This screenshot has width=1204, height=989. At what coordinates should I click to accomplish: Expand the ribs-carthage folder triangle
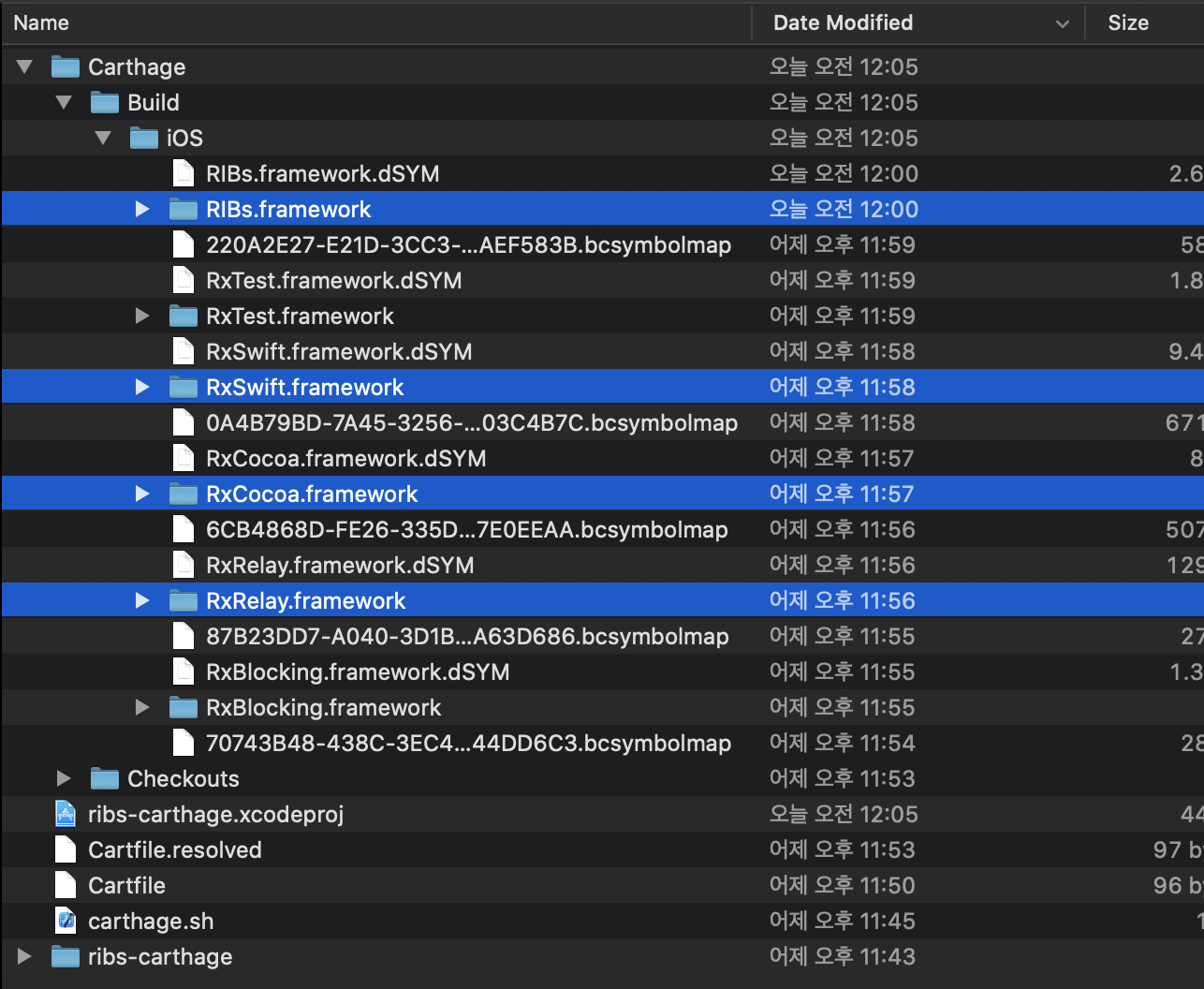click(24, 956)
